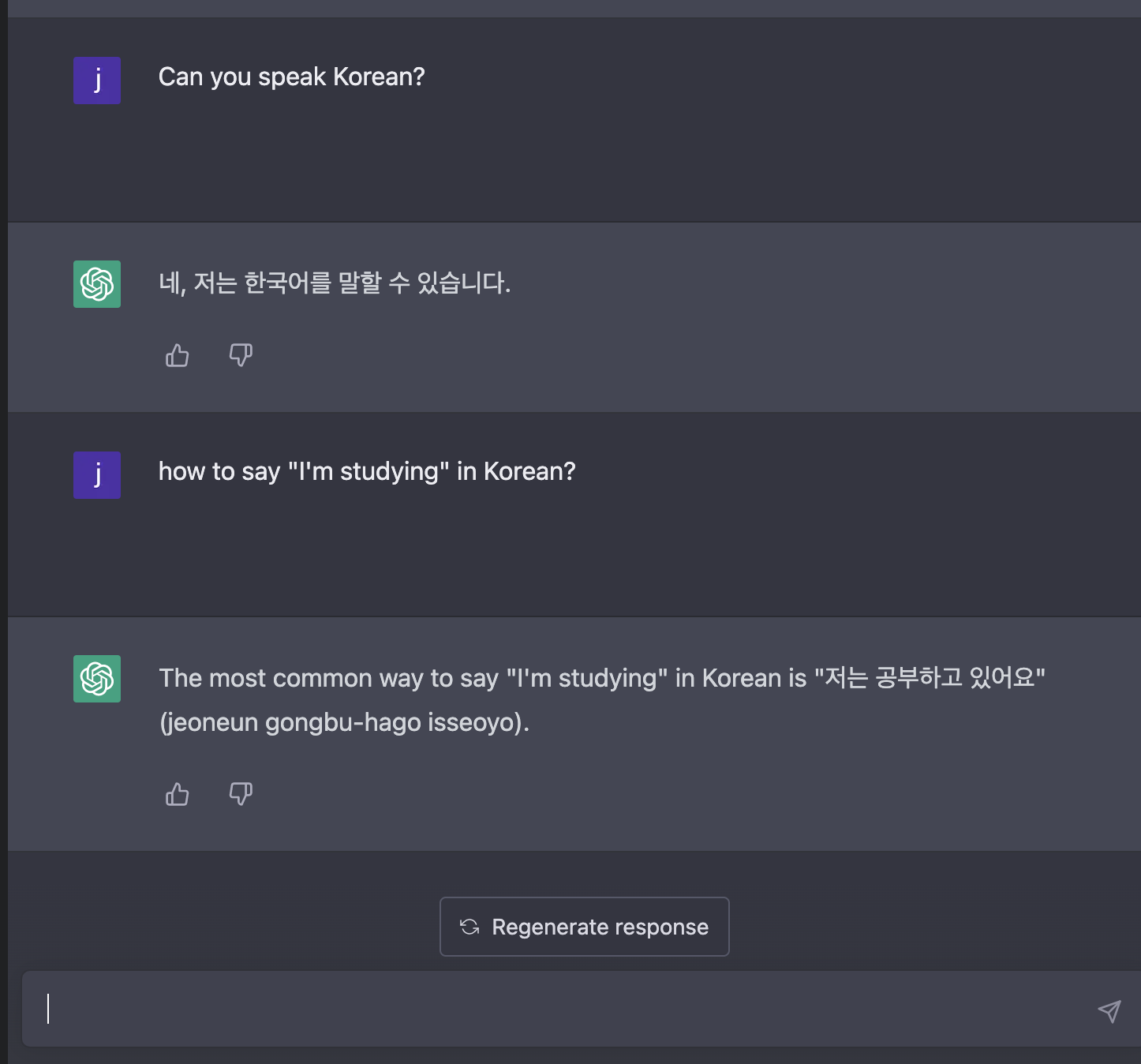
Task: Click the Korean reply "네, 저는 한국어를 말할 수 있습니다."
Action: 335,283
